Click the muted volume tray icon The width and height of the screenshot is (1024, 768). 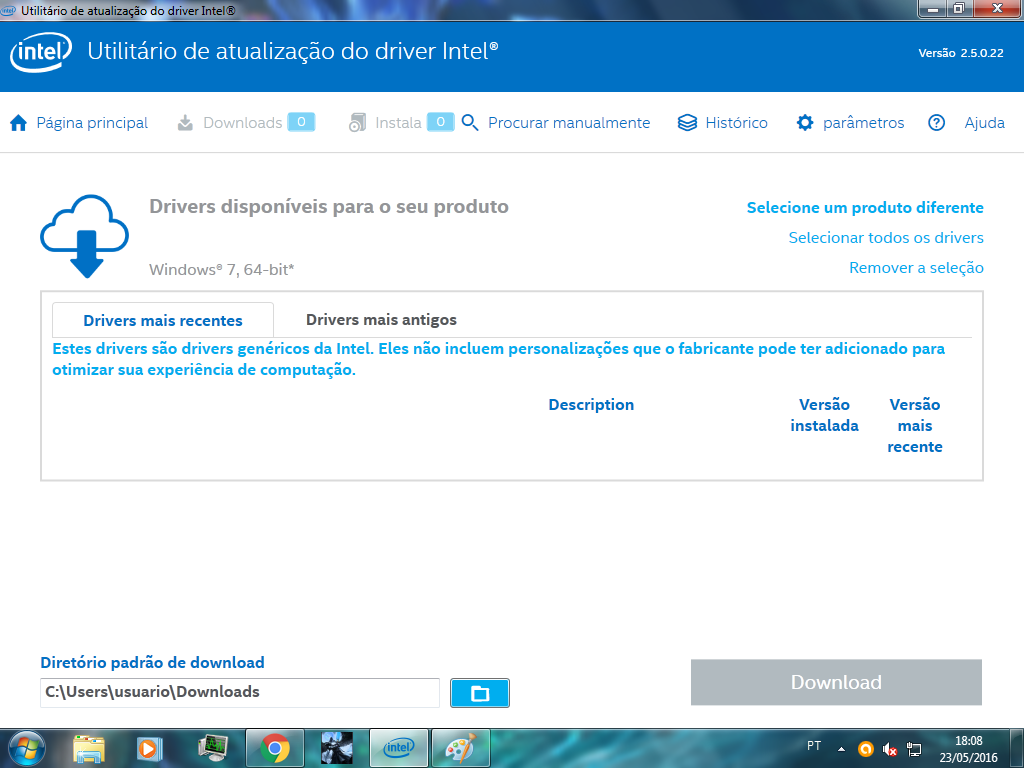coord(889,749)
